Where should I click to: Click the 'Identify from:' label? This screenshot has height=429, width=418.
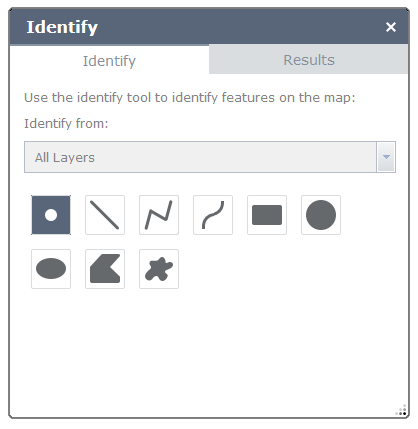click(x=66, y=124)
